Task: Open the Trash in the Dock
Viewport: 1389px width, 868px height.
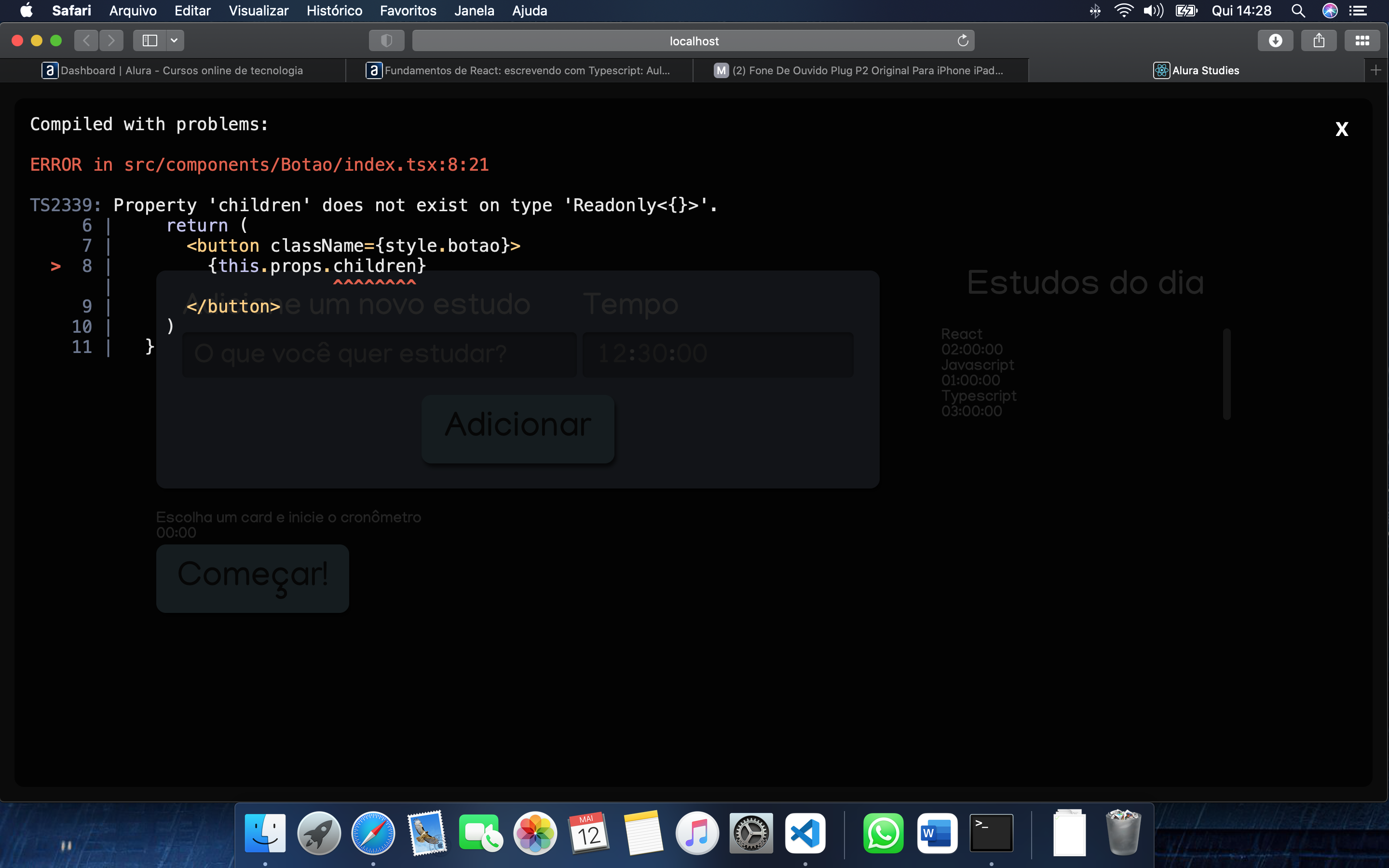Action: (1123, 833)
